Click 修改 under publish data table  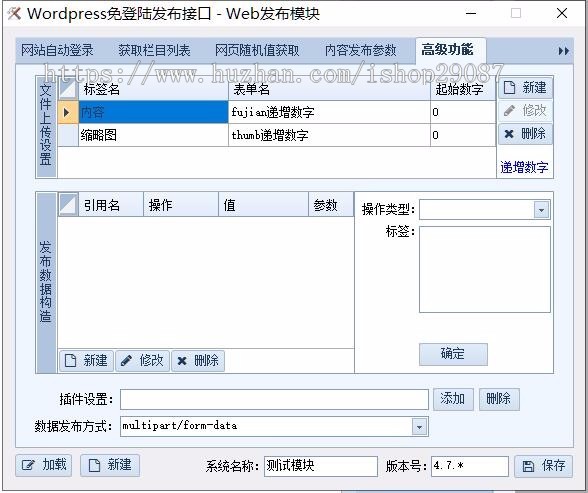tap(142, 361)
